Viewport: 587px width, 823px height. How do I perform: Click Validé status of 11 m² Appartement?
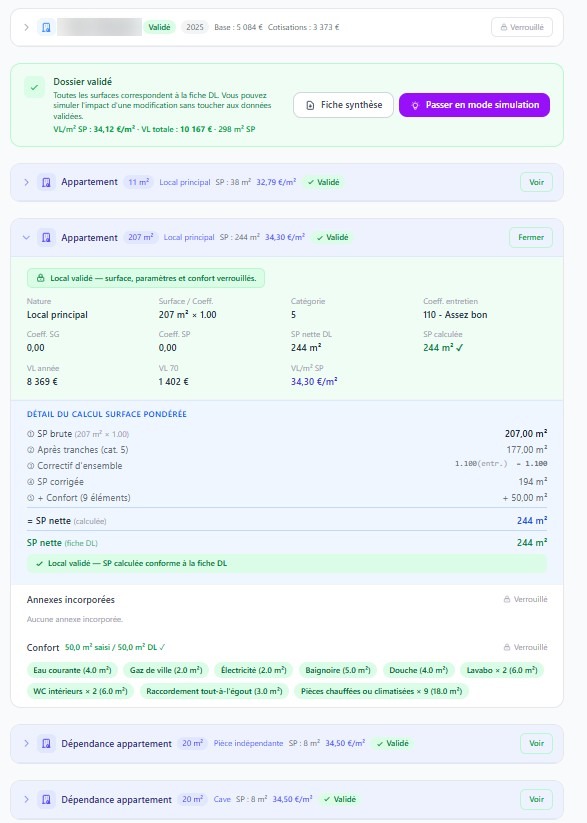(324, 182)
